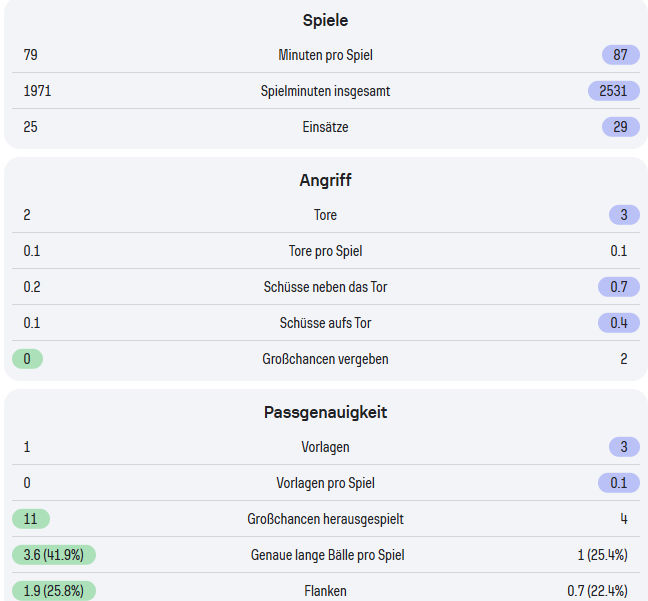Click the highlighted 87 minutes value

620,55
